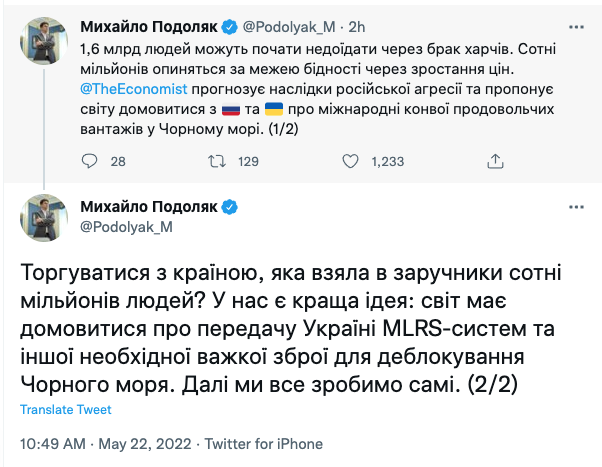Like the first tweet via heart icon
The image size is (602, 467).
349,161
